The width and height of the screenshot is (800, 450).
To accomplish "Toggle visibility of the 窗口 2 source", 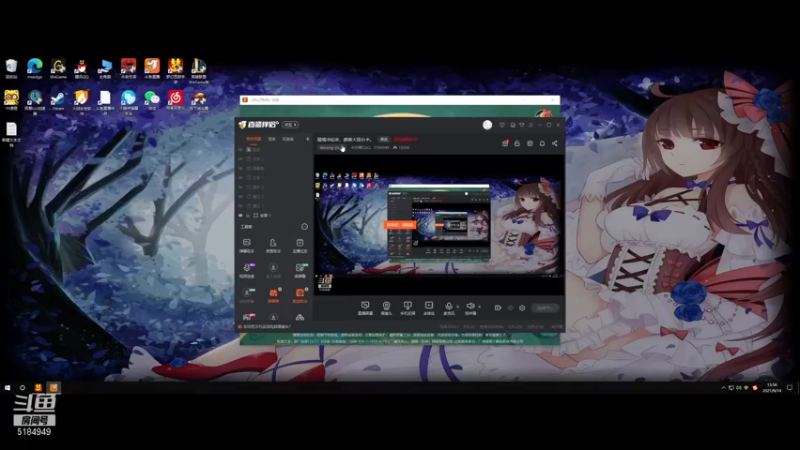I will pyautogui.click(x=241, y=196).
